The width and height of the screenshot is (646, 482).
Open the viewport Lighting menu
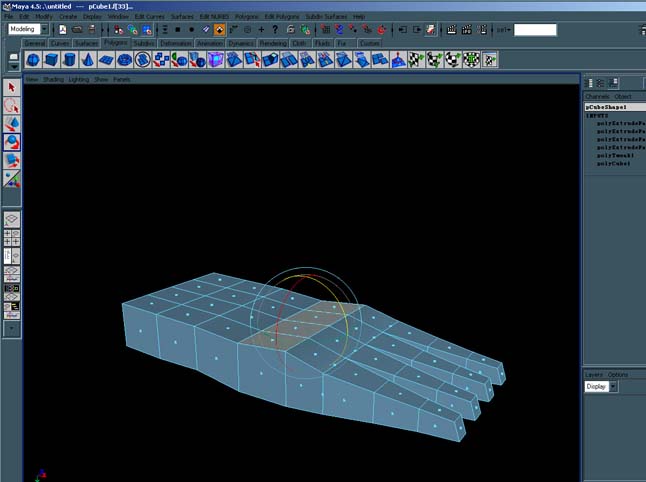[78, 79]
